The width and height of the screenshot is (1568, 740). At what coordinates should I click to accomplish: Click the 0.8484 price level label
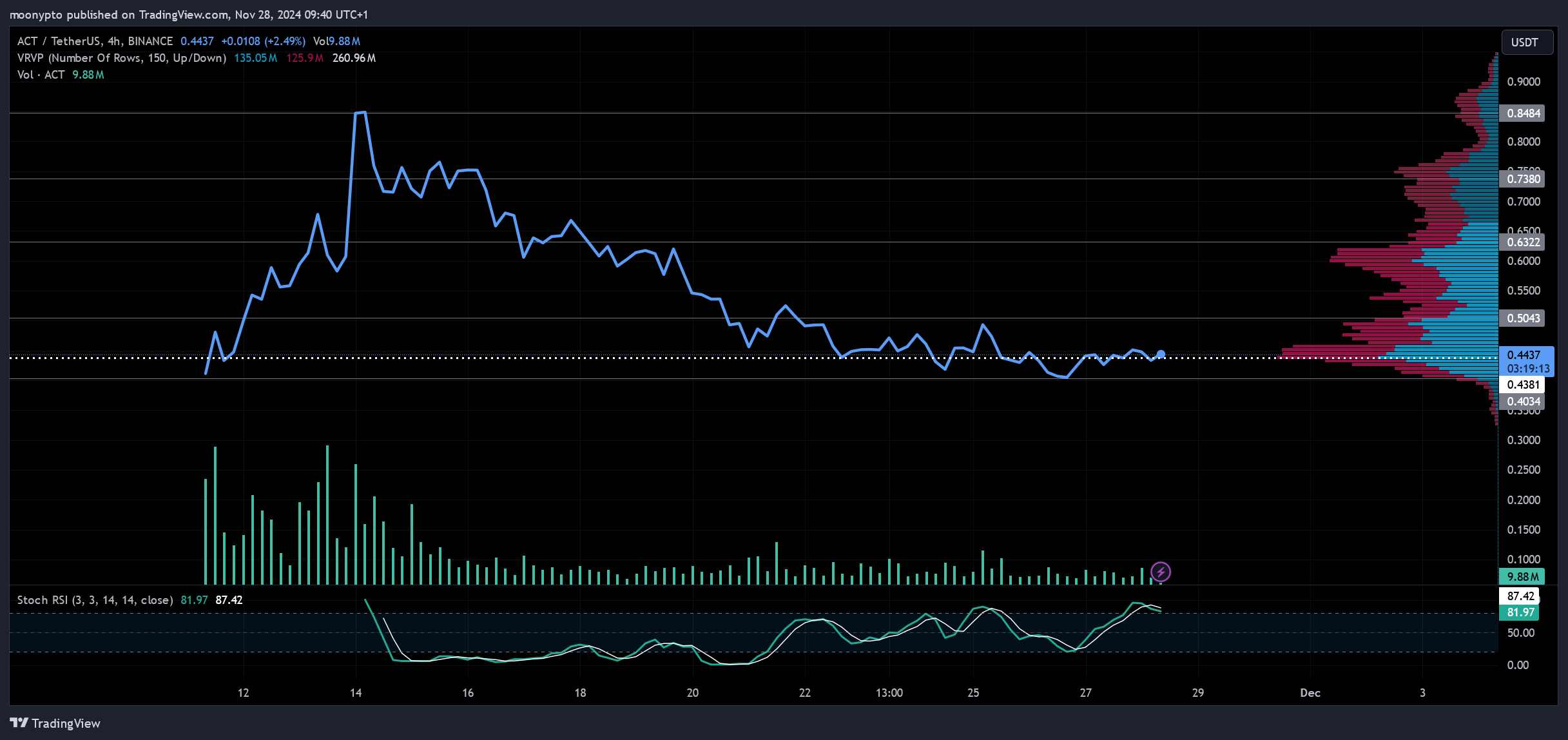pos(1524,113)
